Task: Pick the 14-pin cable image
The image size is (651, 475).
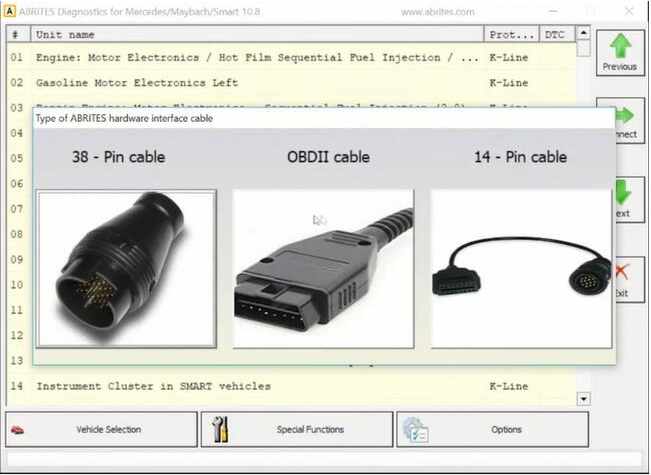Action: [x=521, y=269]
